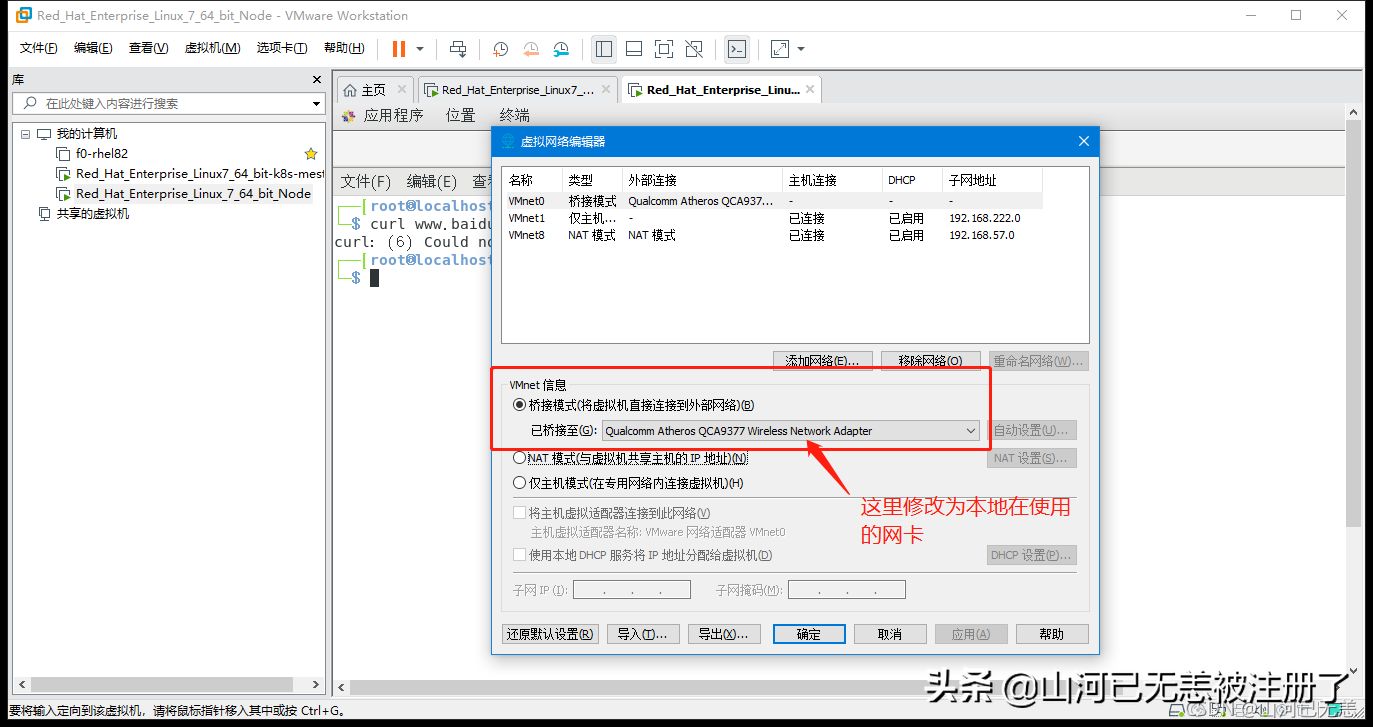Close the 主页 tab
Viewport: 1373px width, 727px height.
coord(402,90)
